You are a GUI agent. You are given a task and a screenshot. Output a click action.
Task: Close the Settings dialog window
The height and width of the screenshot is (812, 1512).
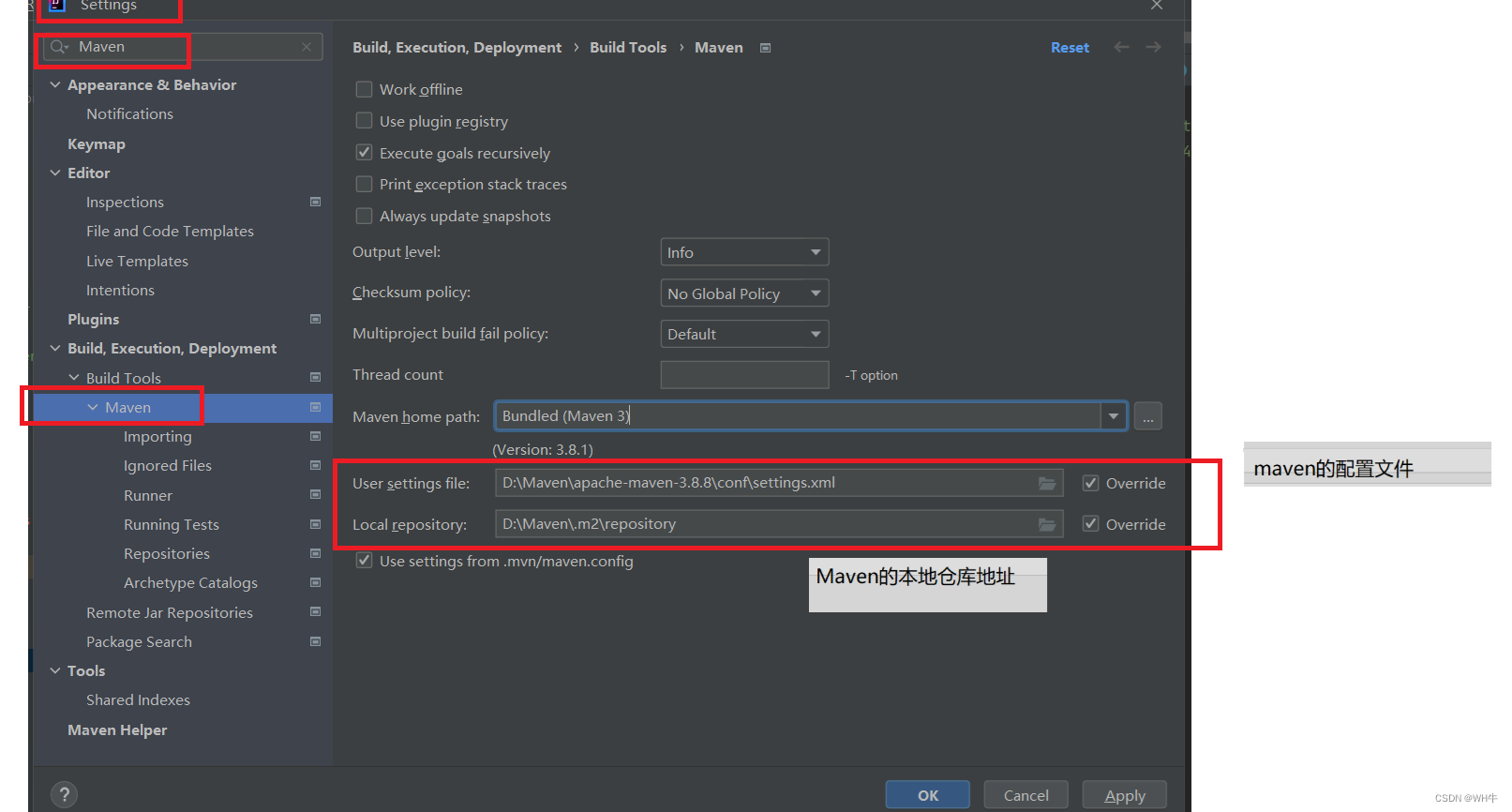tap(1157, 6)
